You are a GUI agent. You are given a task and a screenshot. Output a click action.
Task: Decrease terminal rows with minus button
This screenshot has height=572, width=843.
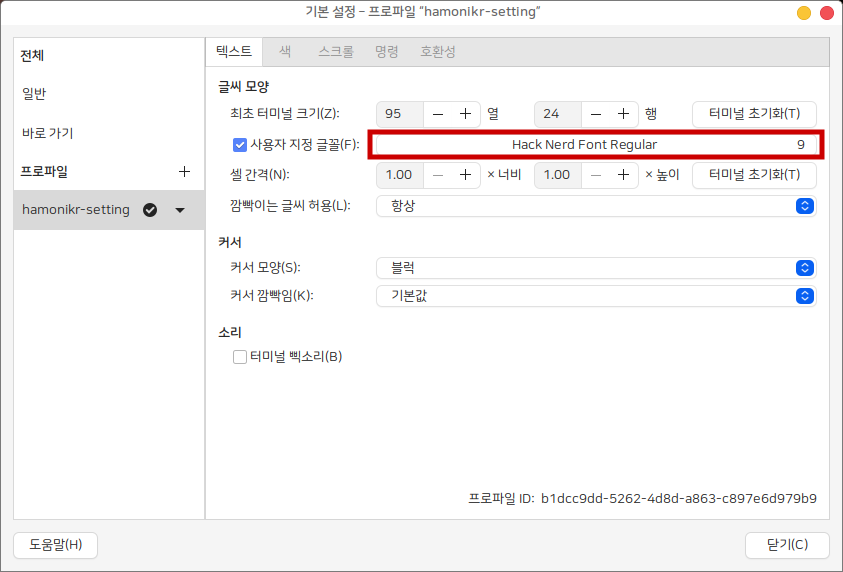[596, 113]
